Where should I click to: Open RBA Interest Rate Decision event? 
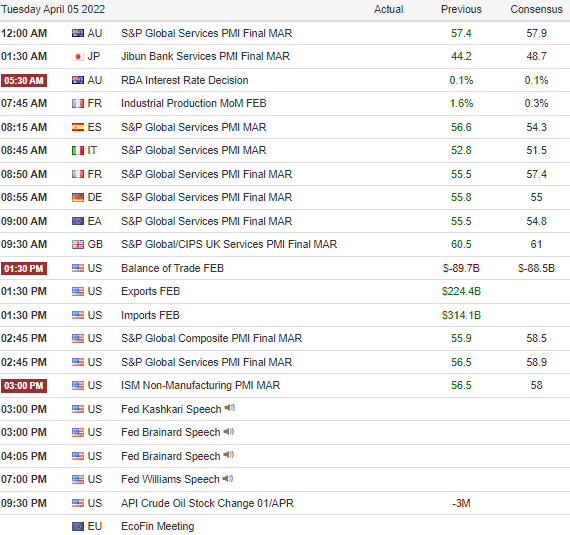tap(185, 80)
